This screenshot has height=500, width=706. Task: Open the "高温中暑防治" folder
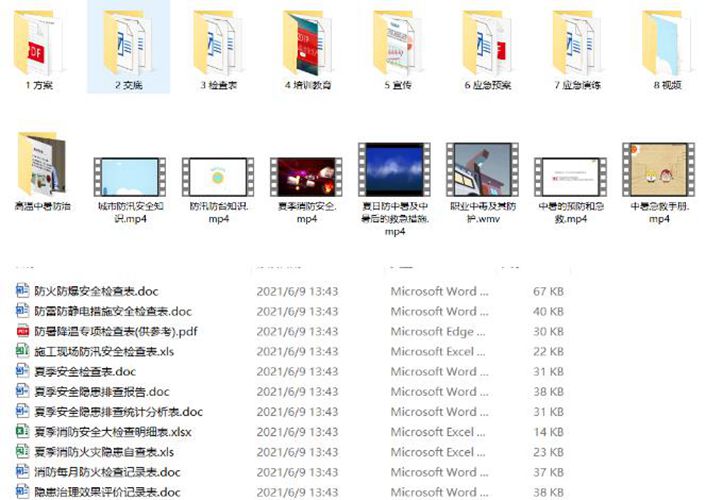pos(42,166)
